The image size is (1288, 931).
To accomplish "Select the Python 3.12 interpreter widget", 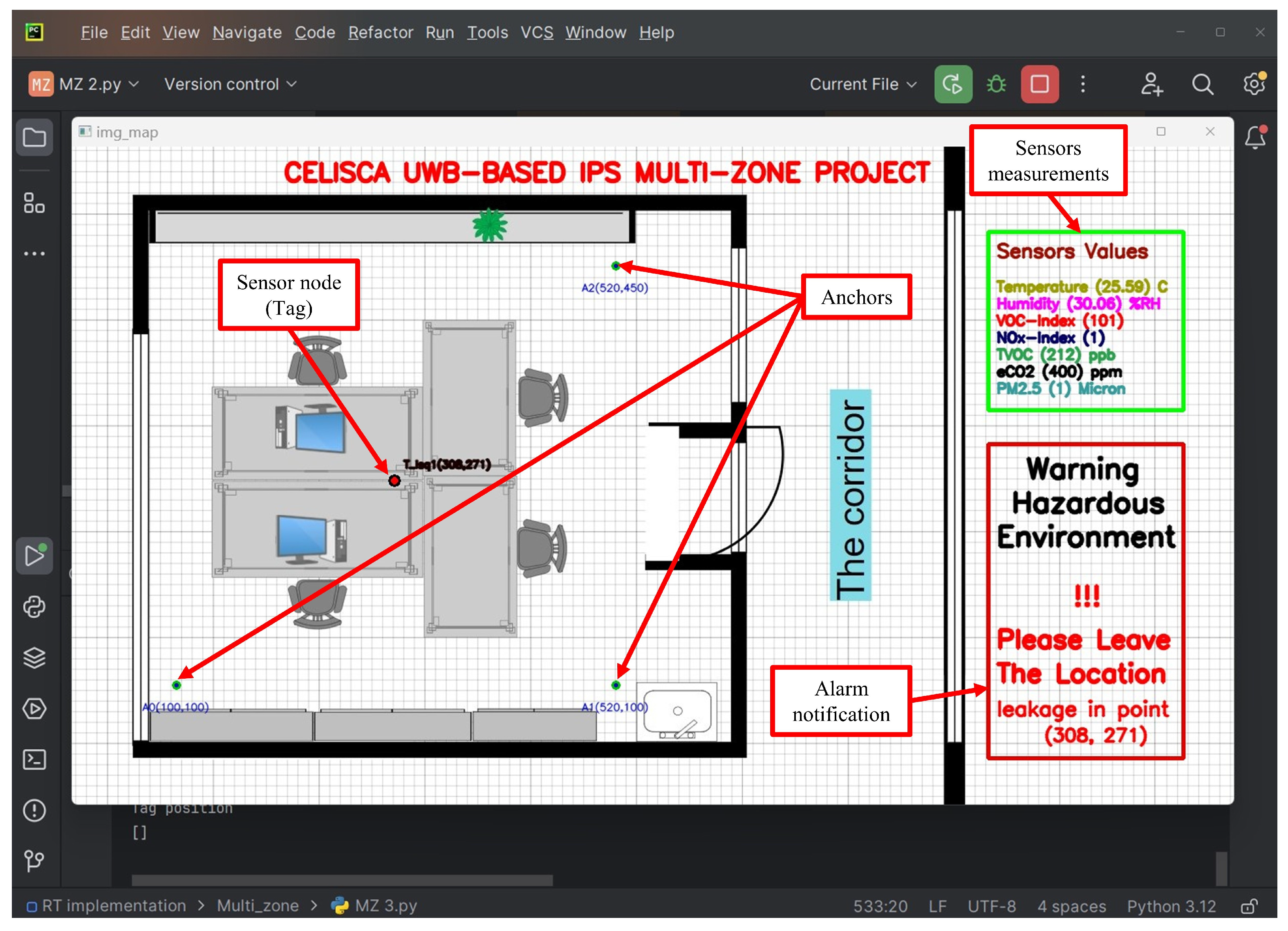I will click(1172, 906).
